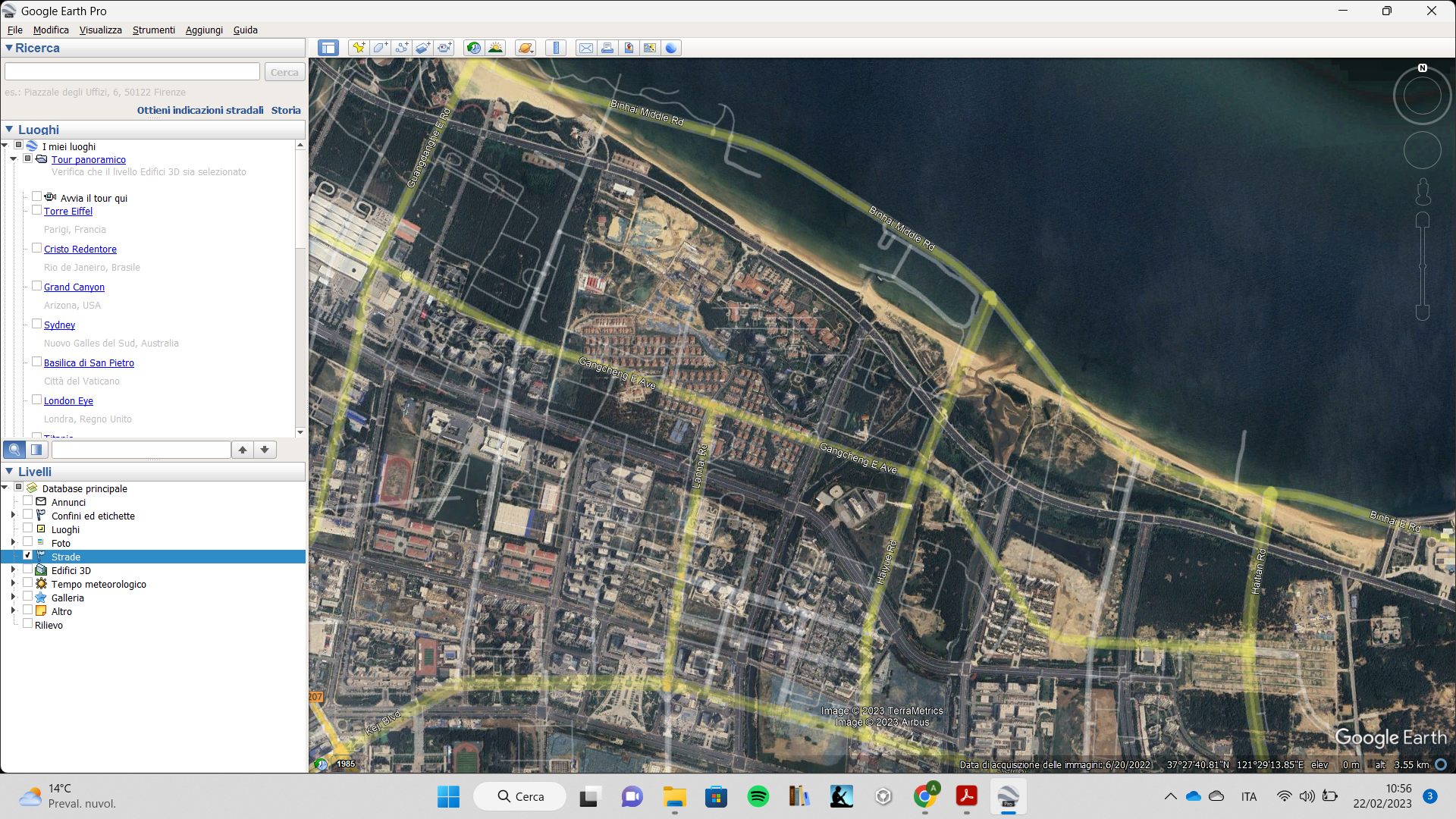Click the Record Tour camera icon
The height and width of the screenshot is (819, 1456).
pos(444,48)
